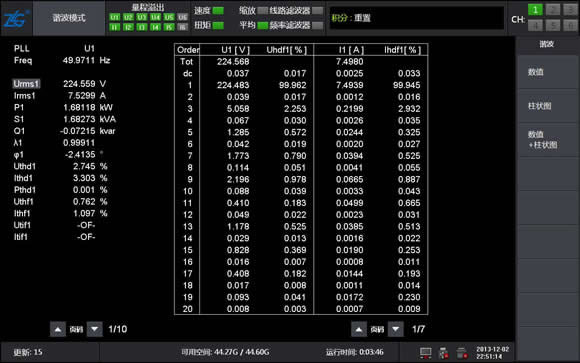The image size is (580, 363).
Task: Select channel 1 in CH selector
Action: 535,9
